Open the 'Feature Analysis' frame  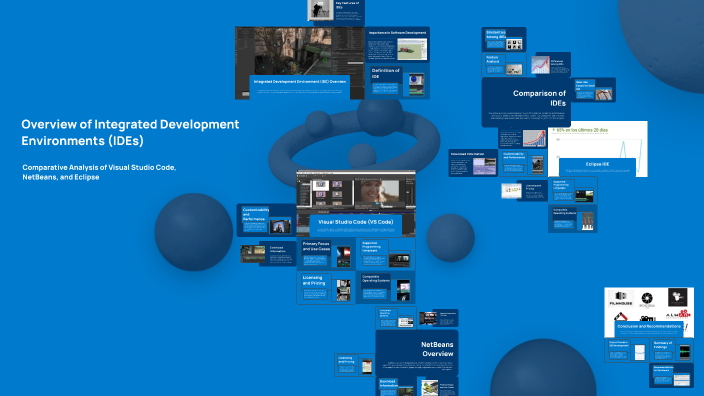tap(504, 65)
